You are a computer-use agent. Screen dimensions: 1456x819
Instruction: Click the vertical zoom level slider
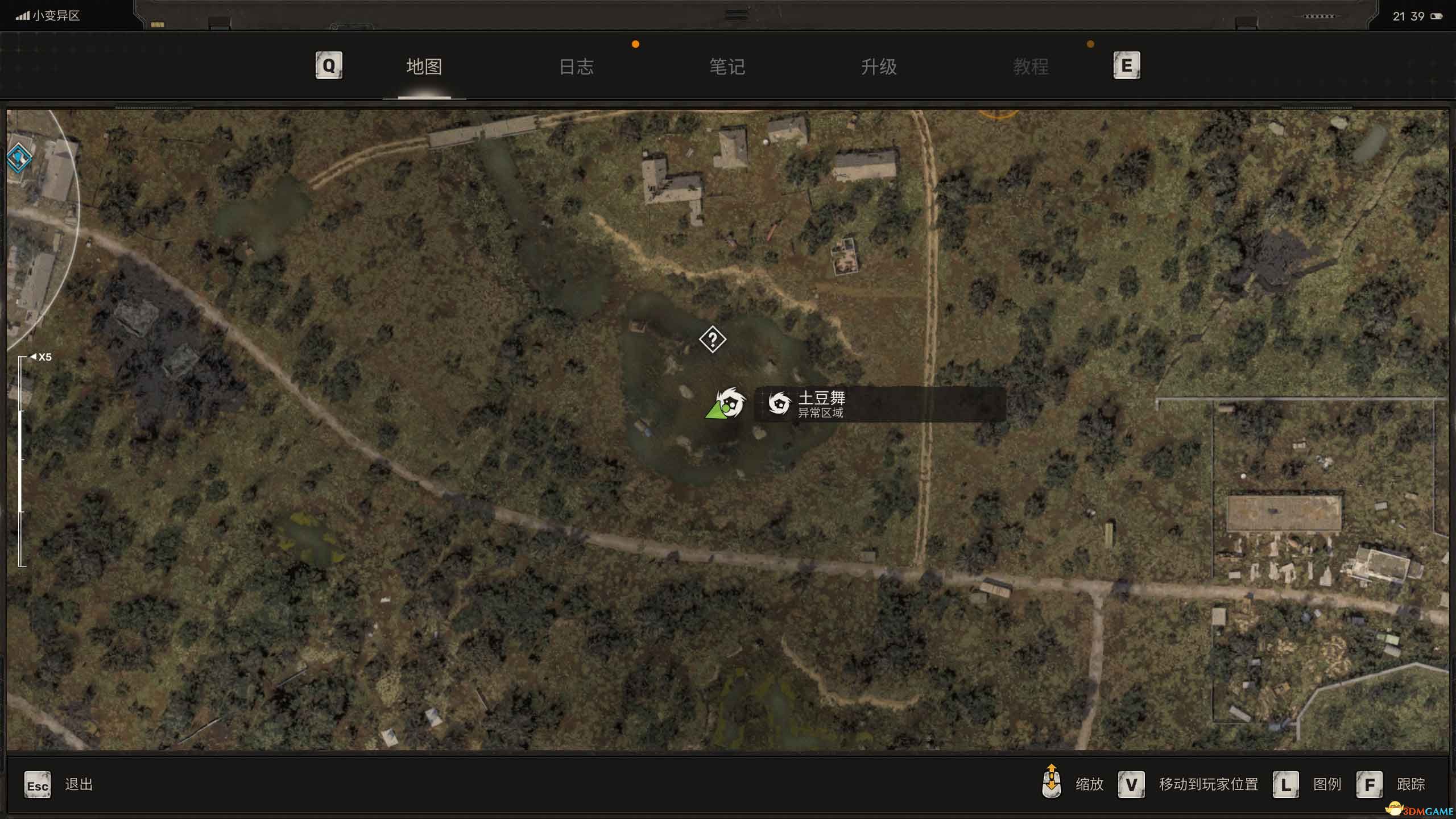pos(22,461)
